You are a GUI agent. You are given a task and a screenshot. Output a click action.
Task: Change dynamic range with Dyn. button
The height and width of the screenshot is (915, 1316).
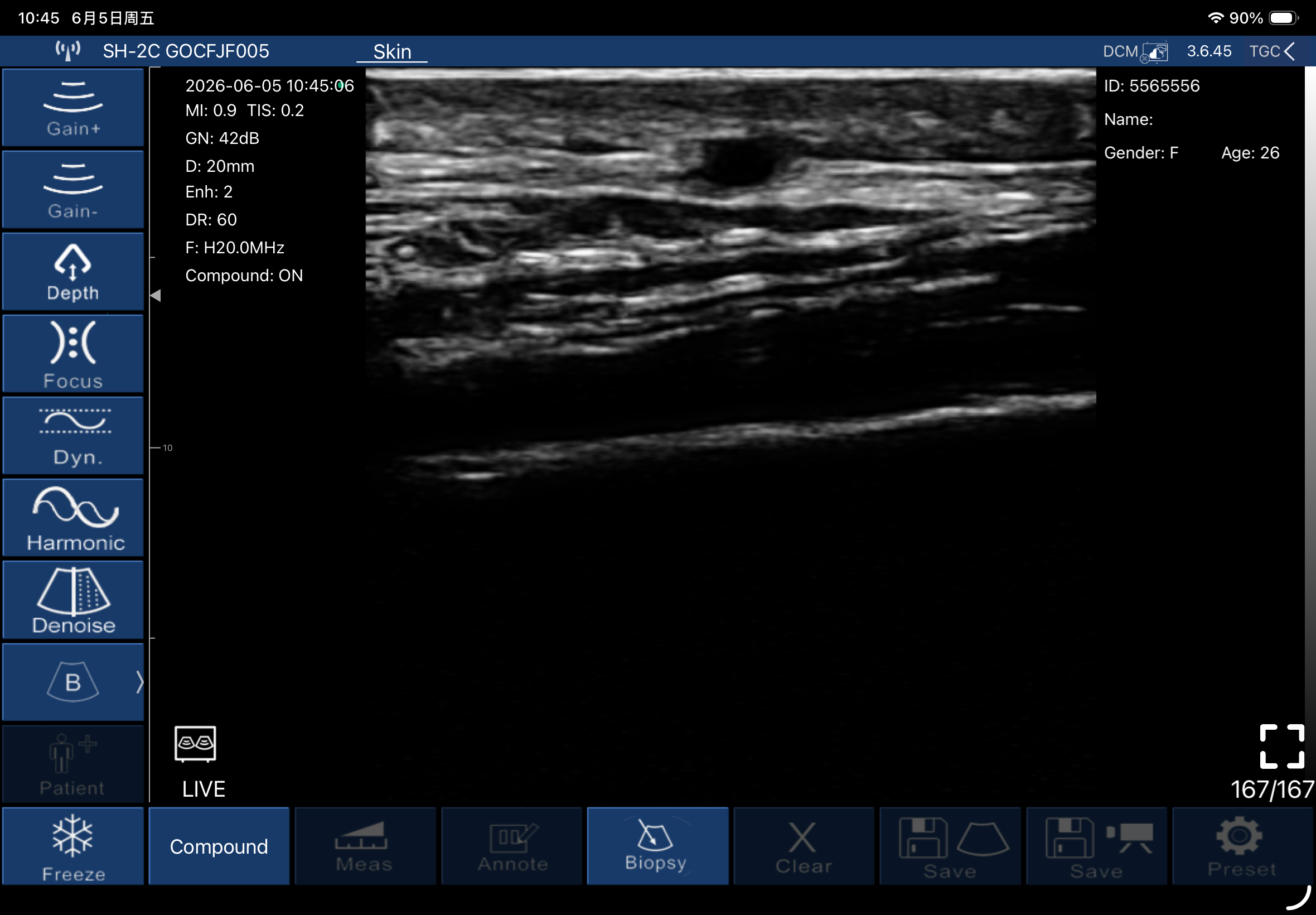[x=72, y=436]
